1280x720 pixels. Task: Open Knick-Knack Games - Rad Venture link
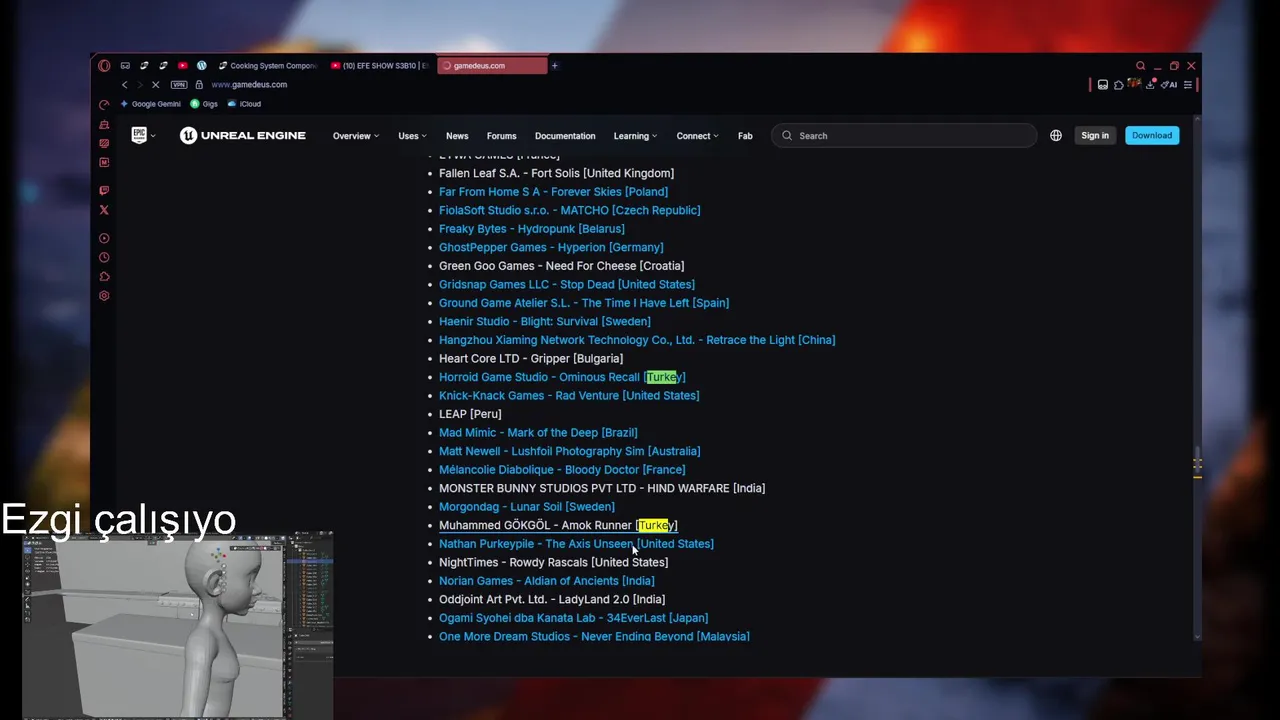pyautogui.click(x=569, y=395)
